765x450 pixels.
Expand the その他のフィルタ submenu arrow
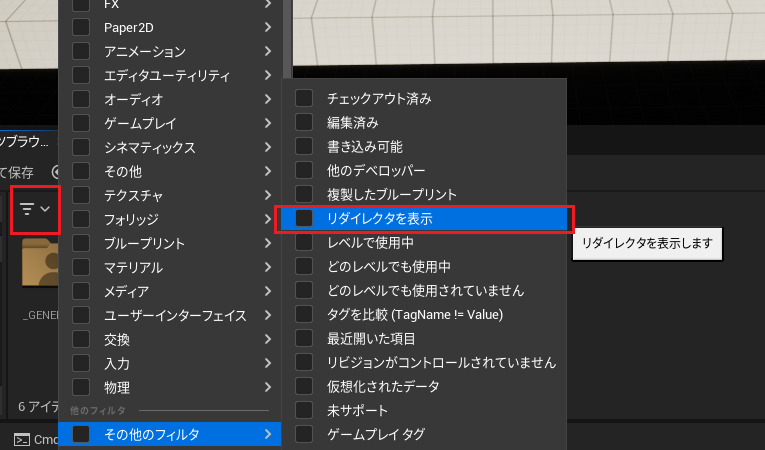[x=268, y=434]
